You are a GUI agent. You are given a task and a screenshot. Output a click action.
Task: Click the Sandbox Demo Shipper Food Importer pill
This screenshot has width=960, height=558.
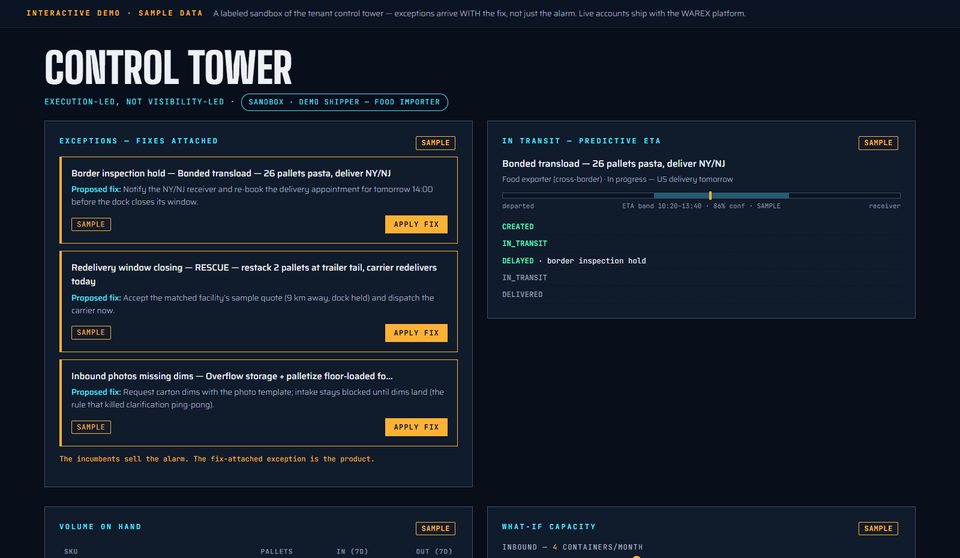(344, 102)
